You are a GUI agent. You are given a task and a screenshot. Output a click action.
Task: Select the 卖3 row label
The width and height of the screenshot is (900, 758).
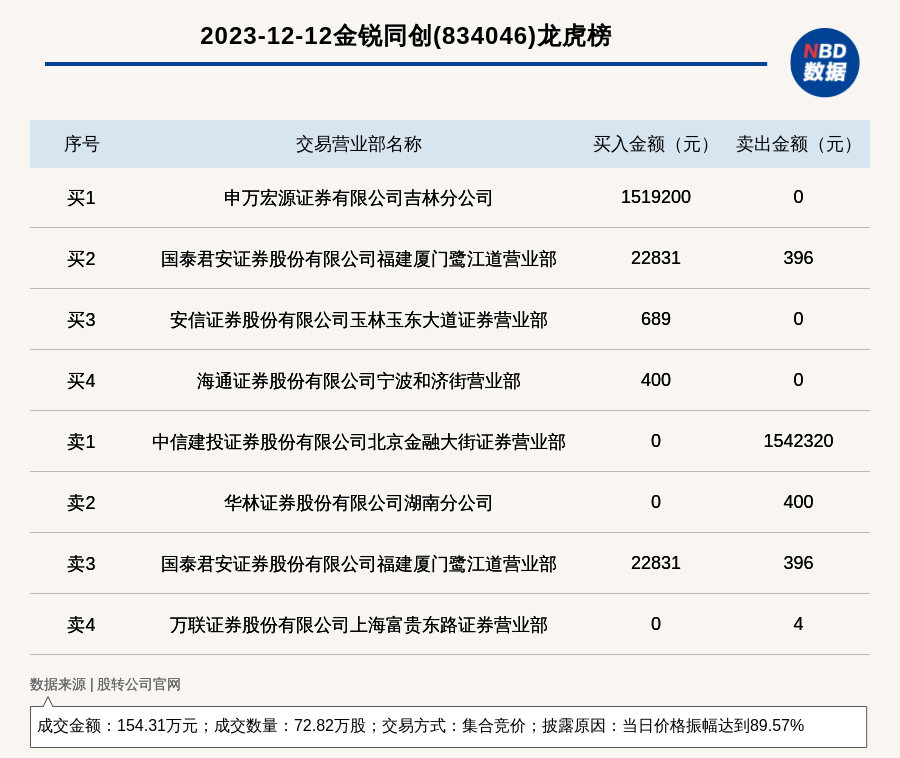82,564
